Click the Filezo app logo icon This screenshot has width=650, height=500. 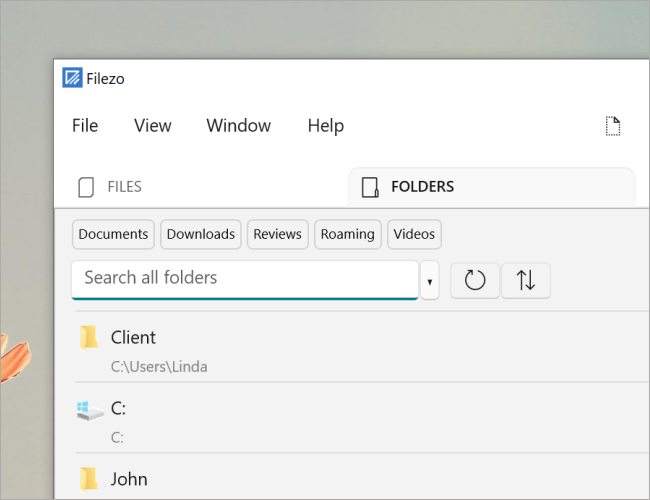(72, 78)
